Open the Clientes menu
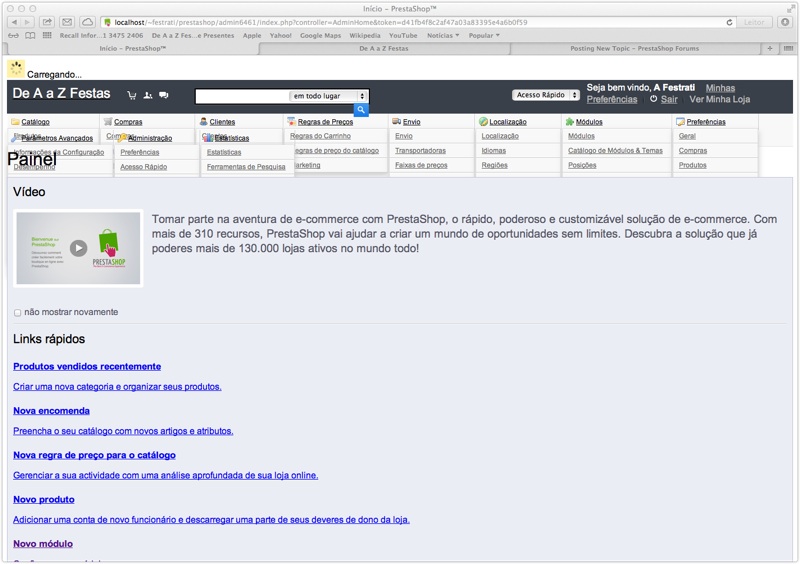The image size is (800, 564). 222,122
